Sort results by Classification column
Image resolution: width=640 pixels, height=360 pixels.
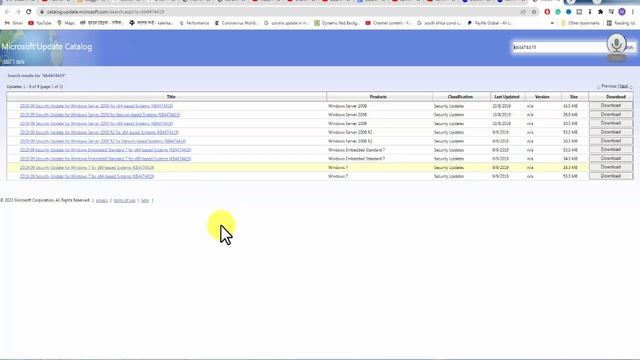pyautogui.click(x=460, y=97)
